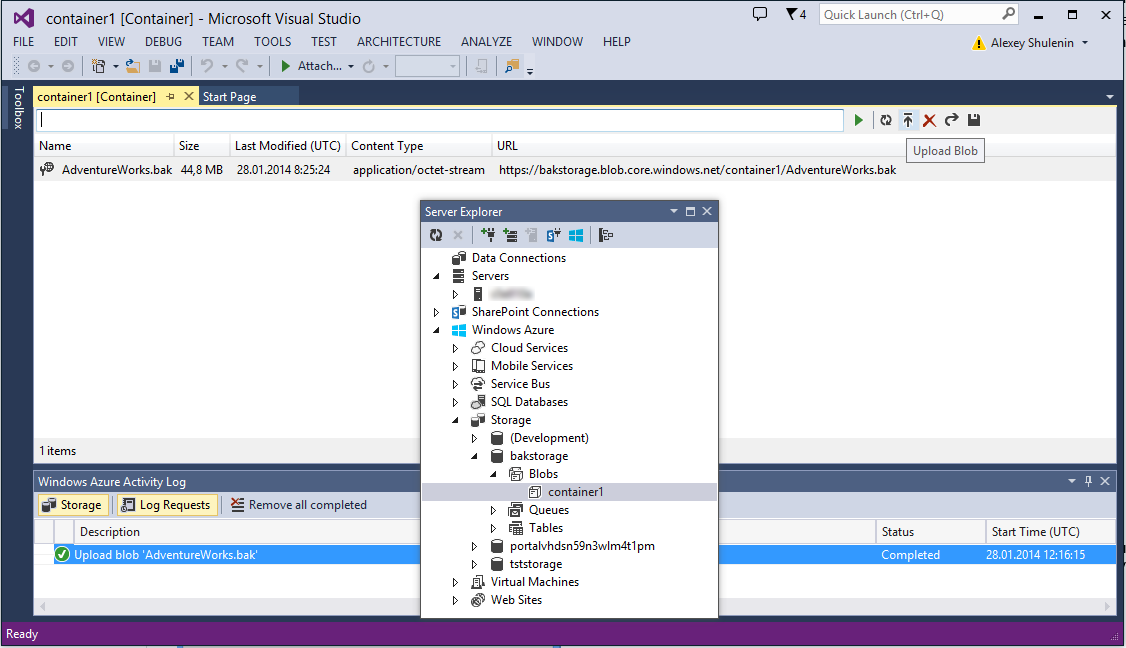This screenshot has height=648, width=1126.
Task: Refresh the blob list in the container tab
Action: tap(886, 120)
